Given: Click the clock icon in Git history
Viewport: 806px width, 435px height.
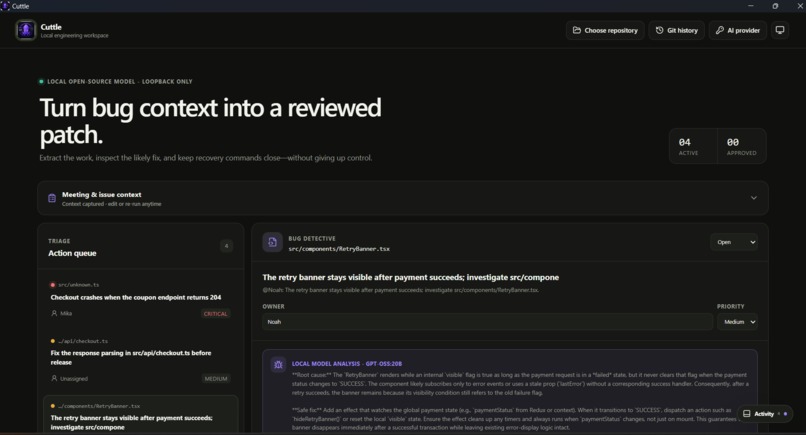Looking at the screenshot, I should (x=660, y=30).
